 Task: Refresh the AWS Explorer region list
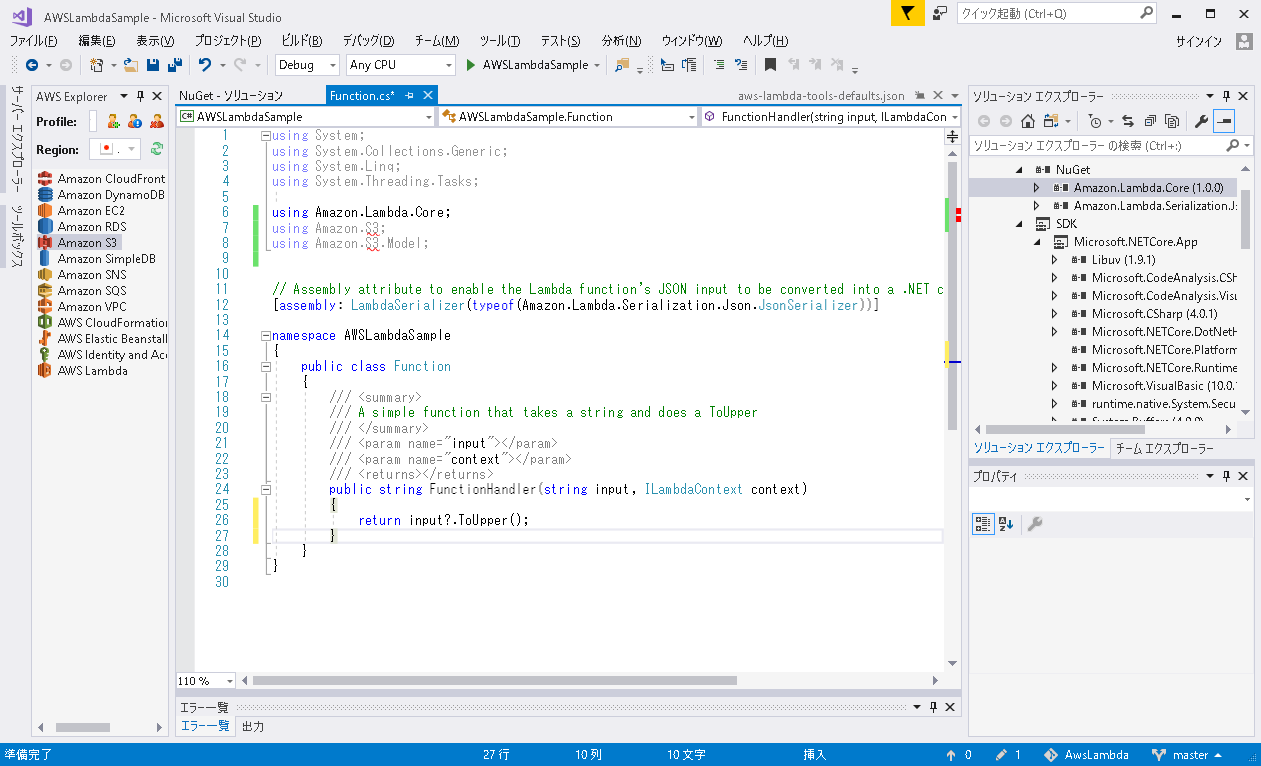point(157,149)
